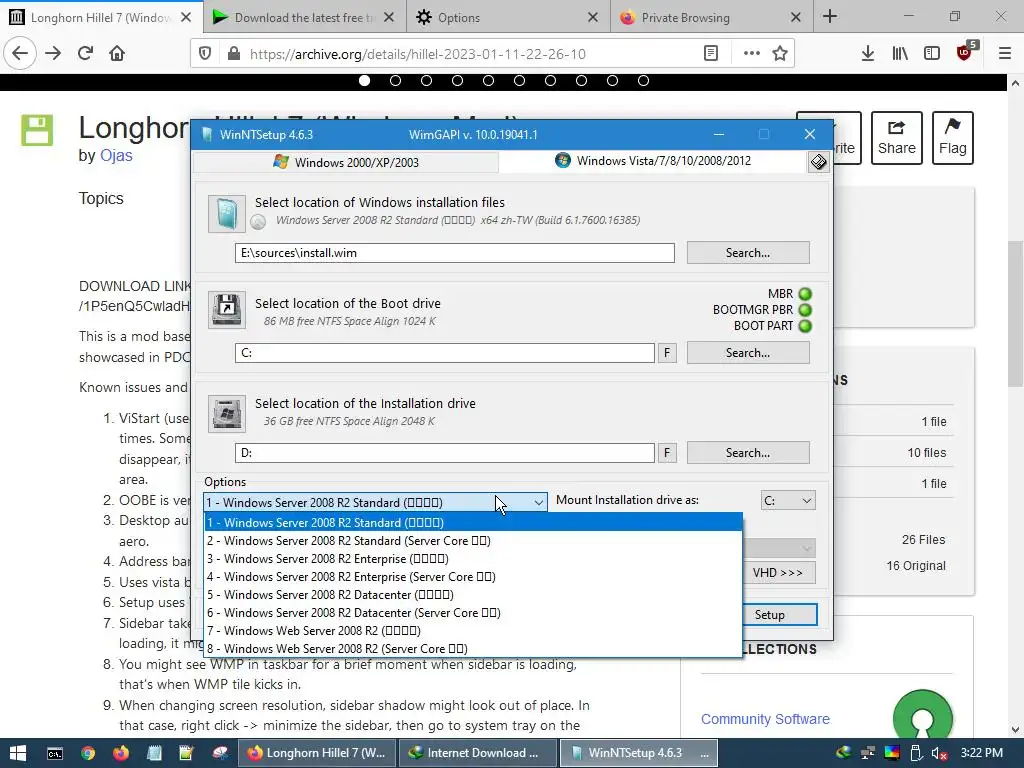This screenshot has height=768, width=1024.
Task: Show the Firefox sidebar
Action: click(x=932, y=54)
